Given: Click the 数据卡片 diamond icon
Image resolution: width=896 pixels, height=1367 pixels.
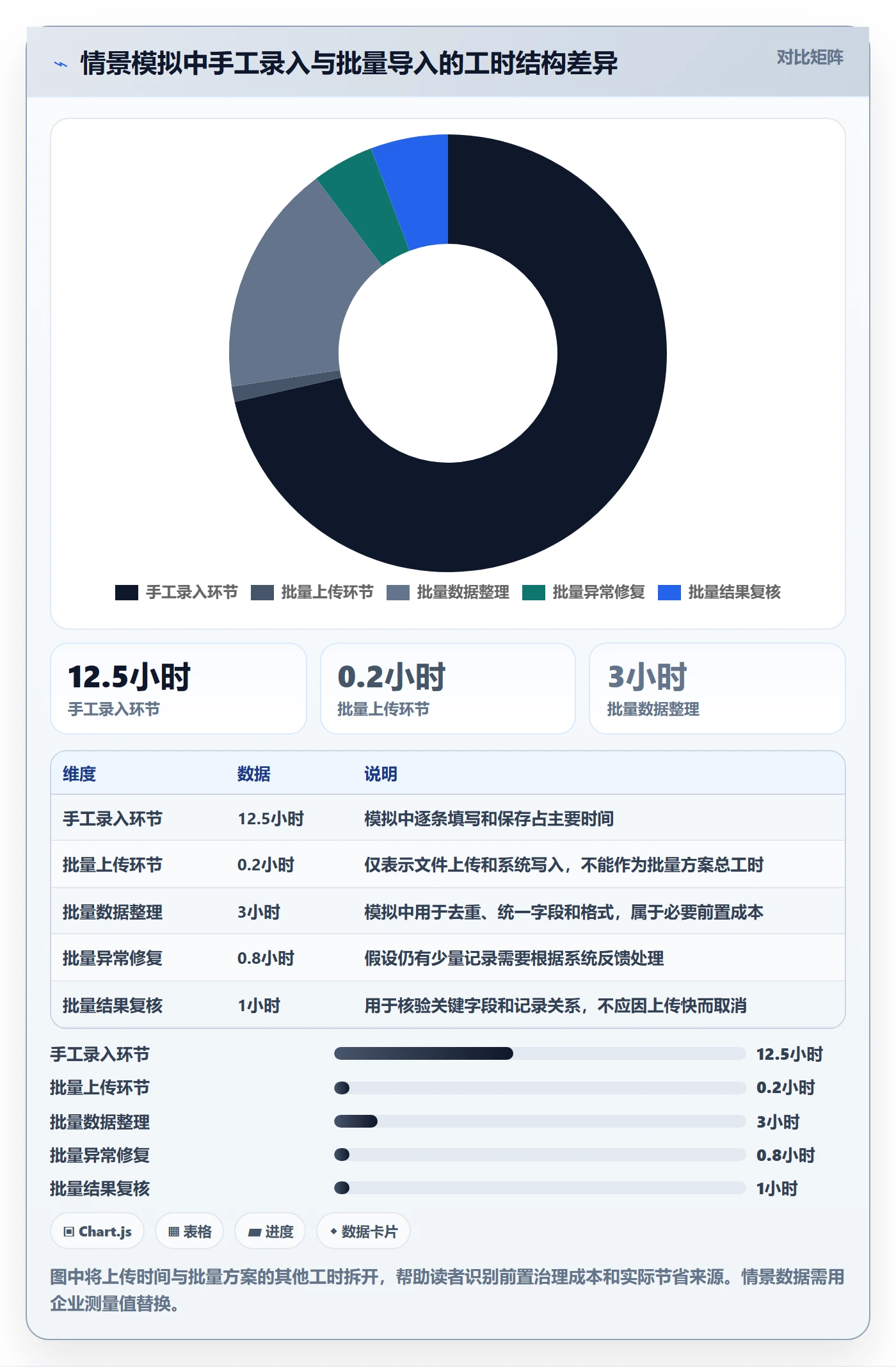Looking at the screenshot, I should 333,1231.
